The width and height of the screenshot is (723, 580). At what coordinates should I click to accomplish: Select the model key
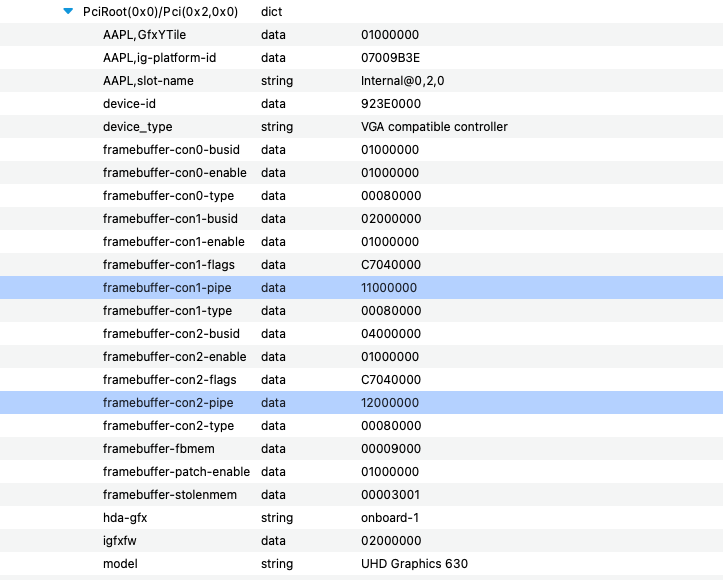120,564
